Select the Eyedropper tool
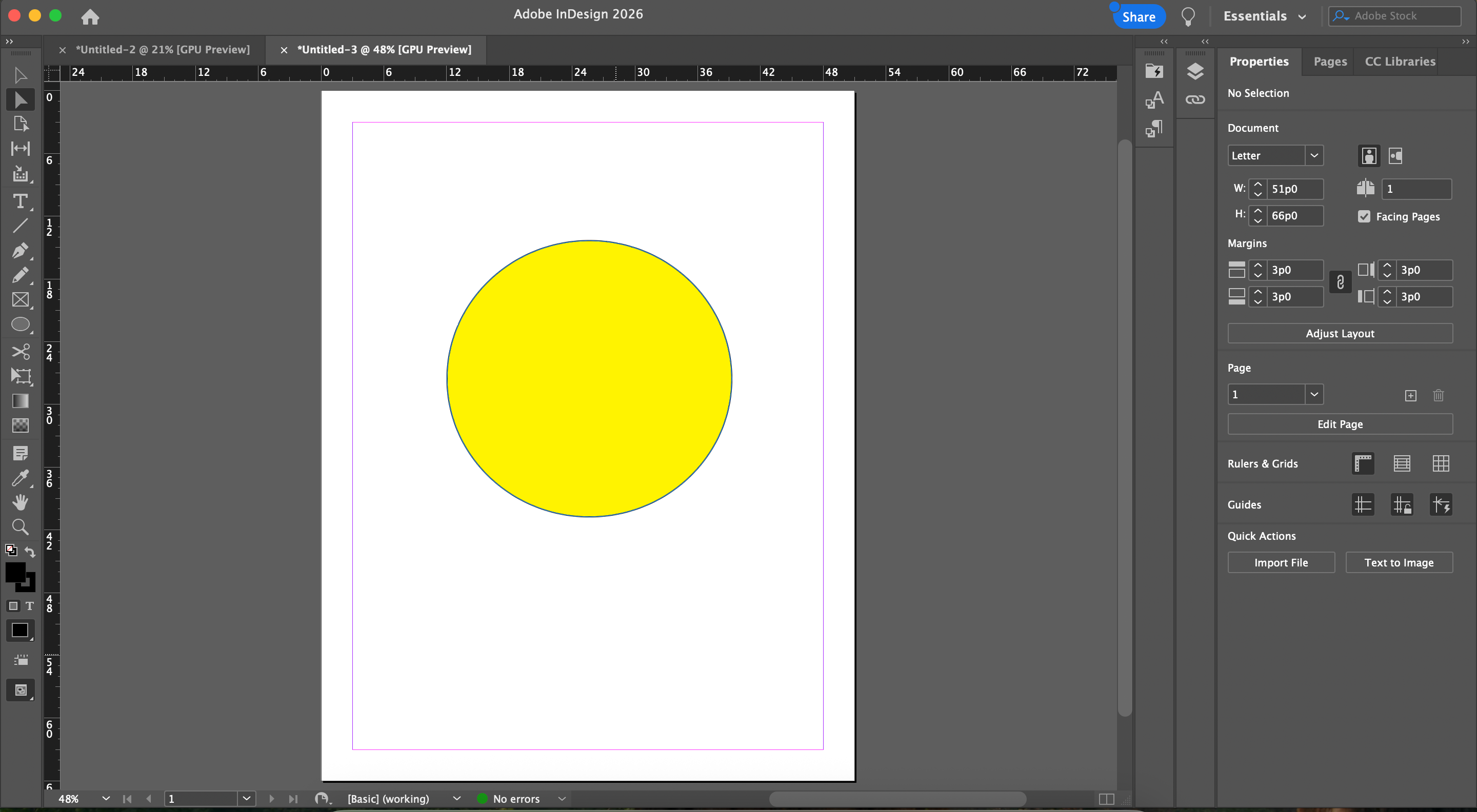The image size is (1477, 812). 20,478
